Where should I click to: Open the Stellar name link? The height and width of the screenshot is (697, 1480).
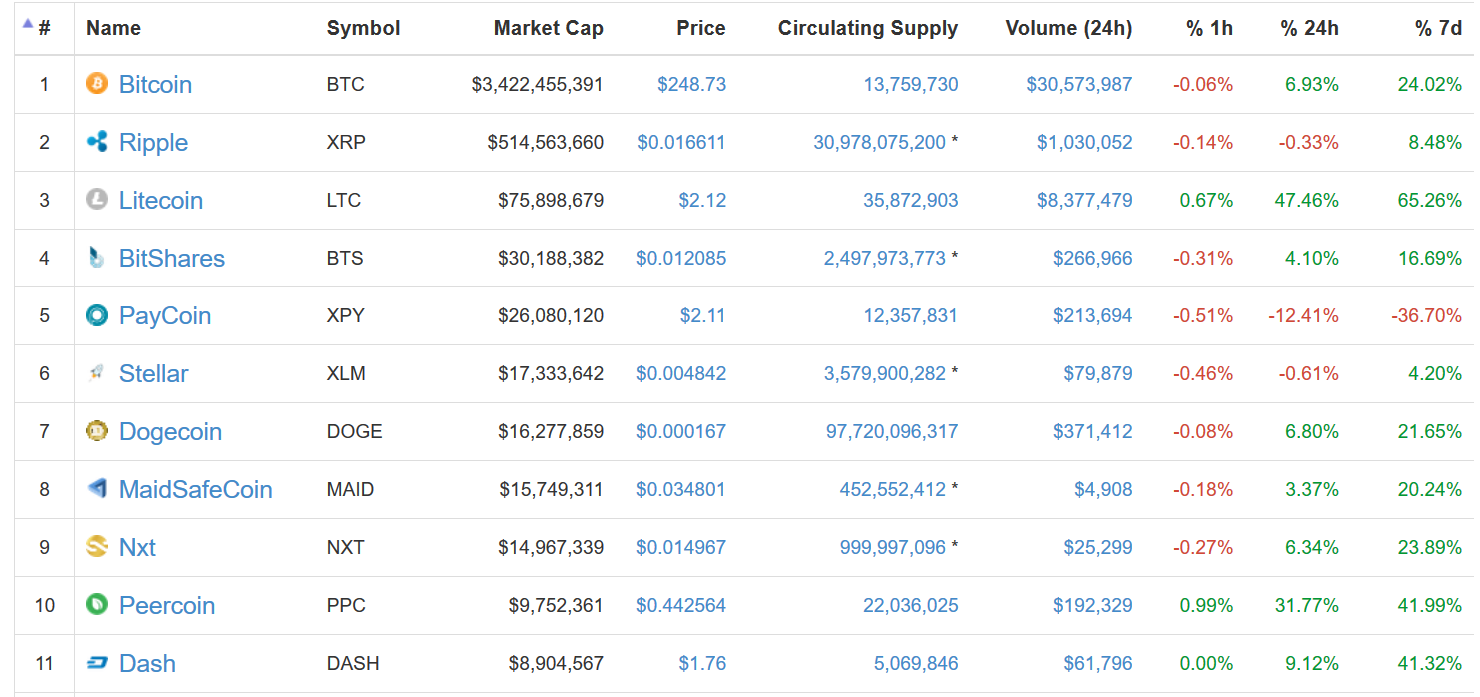click(153, 374)
